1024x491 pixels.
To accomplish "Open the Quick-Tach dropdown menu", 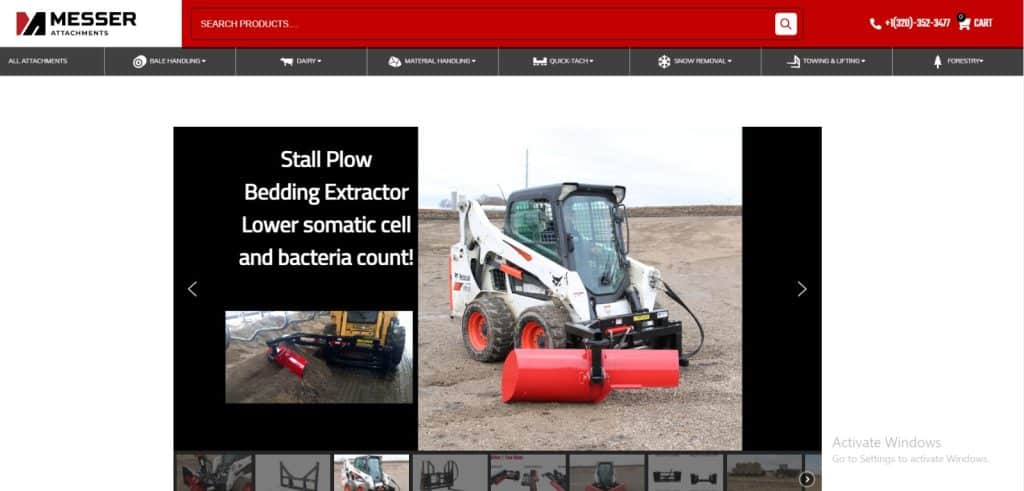I will tap(571, 62).
